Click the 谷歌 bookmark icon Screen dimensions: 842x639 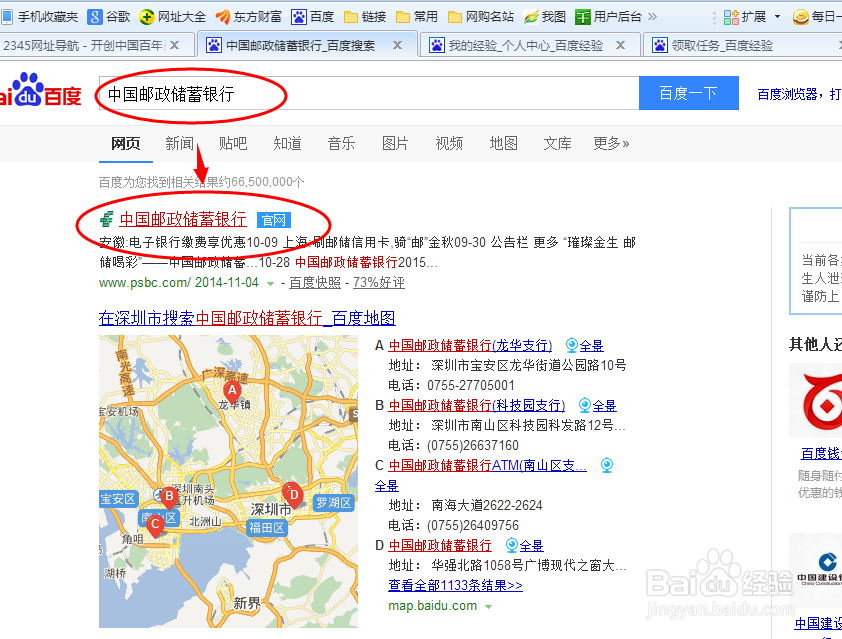(x=95, y=15)
